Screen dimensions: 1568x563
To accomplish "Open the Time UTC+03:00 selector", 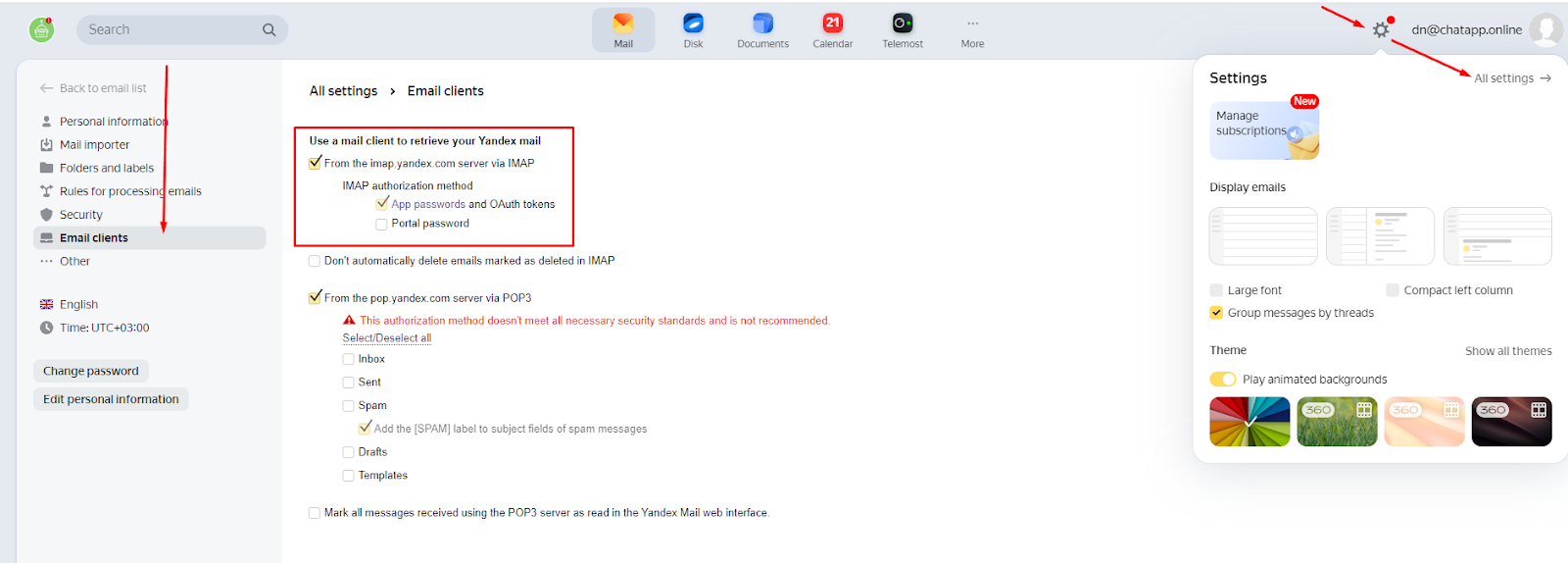I will [x=94, y=328].
